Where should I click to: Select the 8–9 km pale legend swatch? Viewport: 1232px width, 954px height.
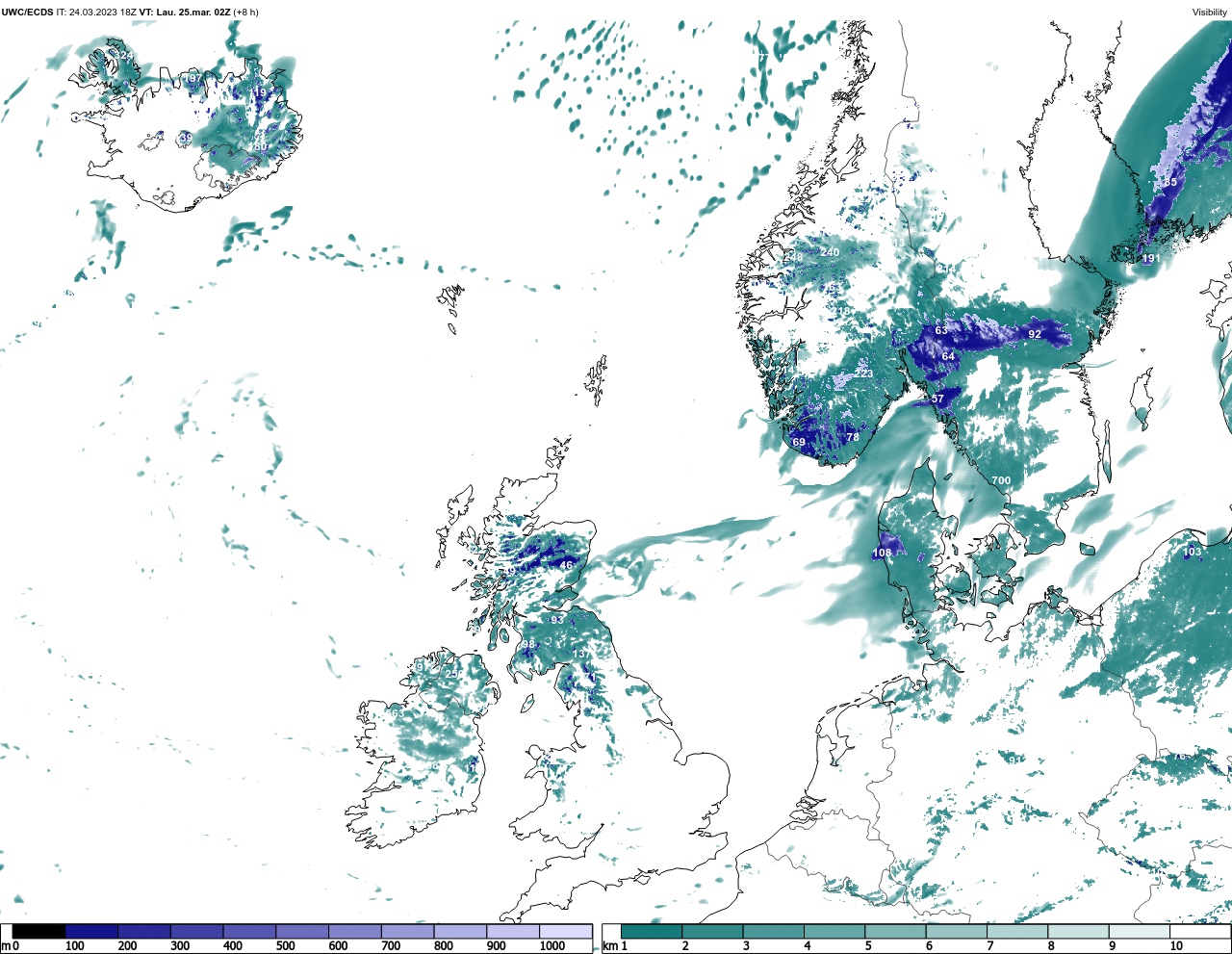(1077, 931)
